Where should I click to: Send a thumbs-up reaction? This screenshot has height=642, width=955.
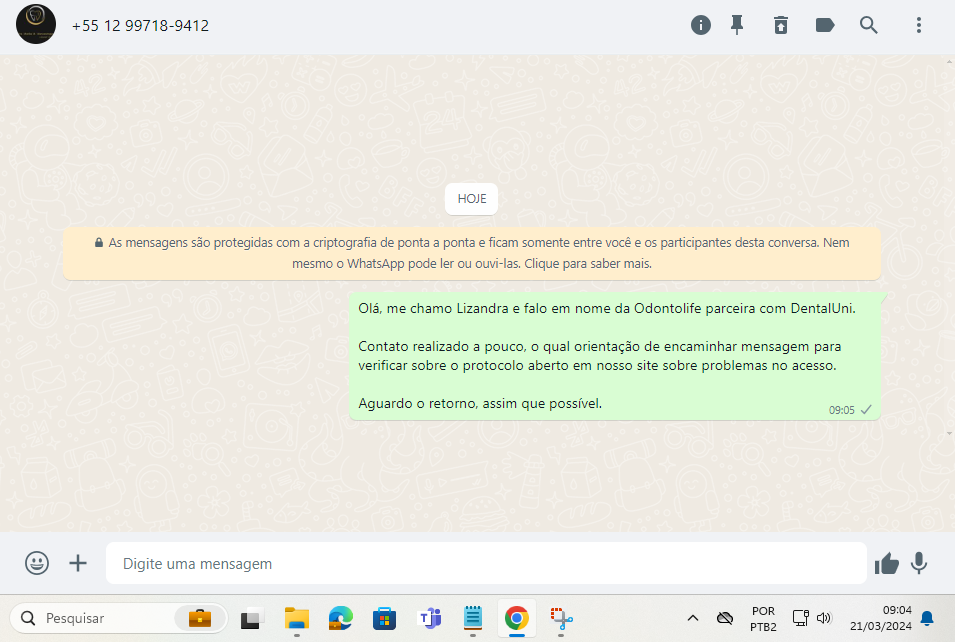point(887,563)
